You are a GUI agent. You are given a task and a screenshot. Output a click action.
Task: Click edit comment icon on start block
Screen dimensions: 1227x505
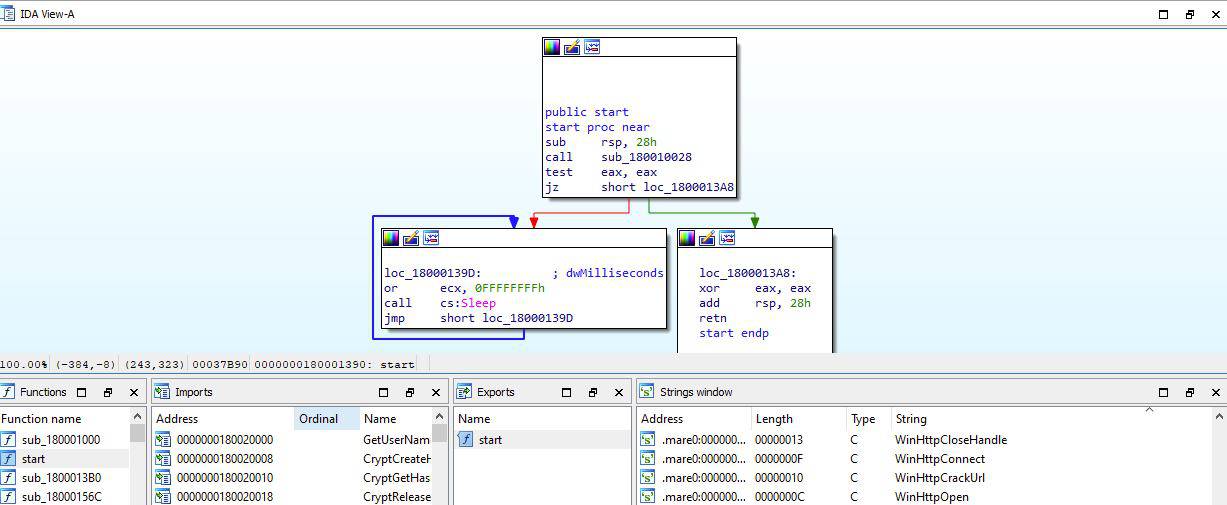pyautogui.click(x=572, y=47)
